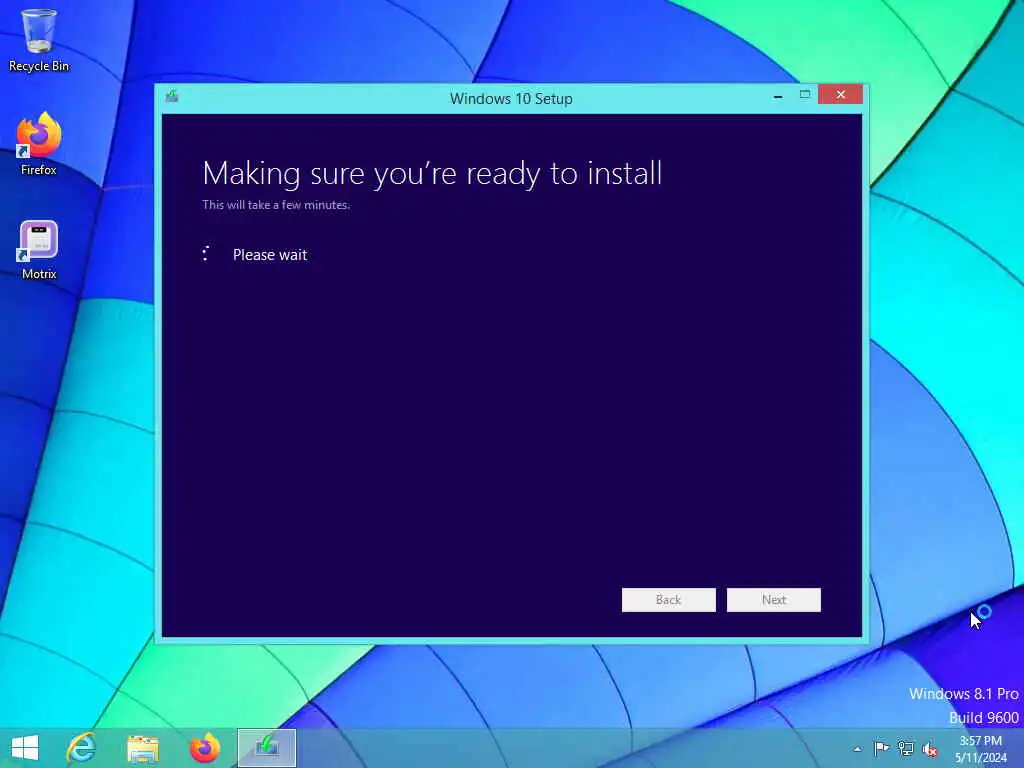
Task: Click the muted volume tray icon
Action: (x=930, y=749)
